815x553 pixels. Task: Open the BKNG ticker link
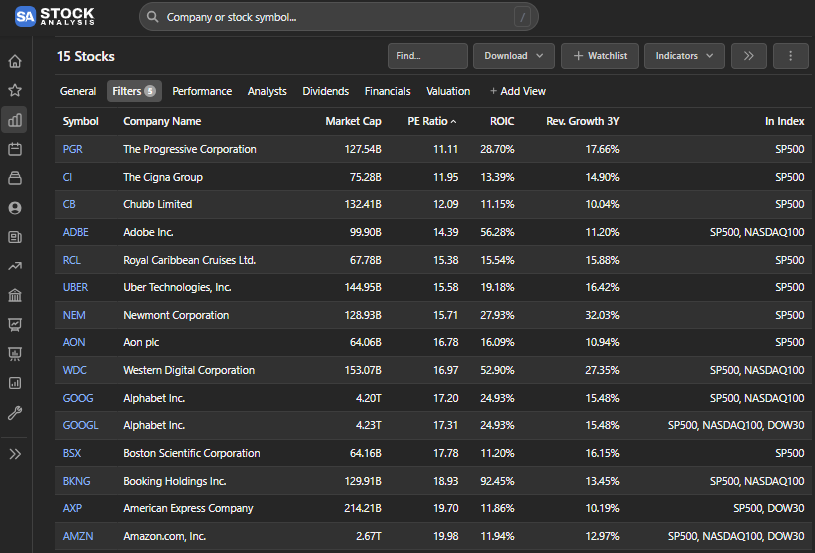point(76,481)
